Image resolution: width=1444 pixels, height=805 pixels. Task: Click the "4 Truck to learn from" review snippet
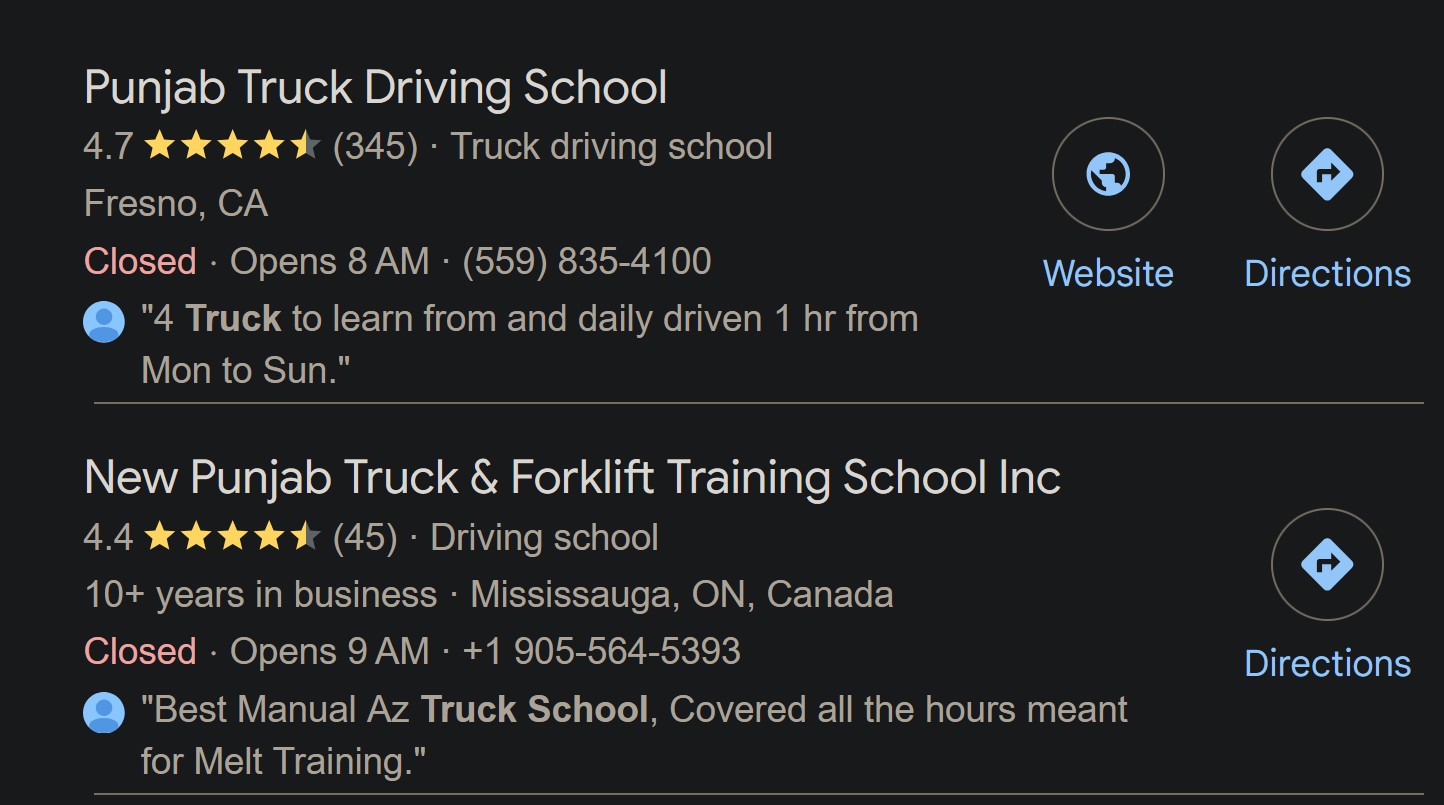(x=530, y=320)
